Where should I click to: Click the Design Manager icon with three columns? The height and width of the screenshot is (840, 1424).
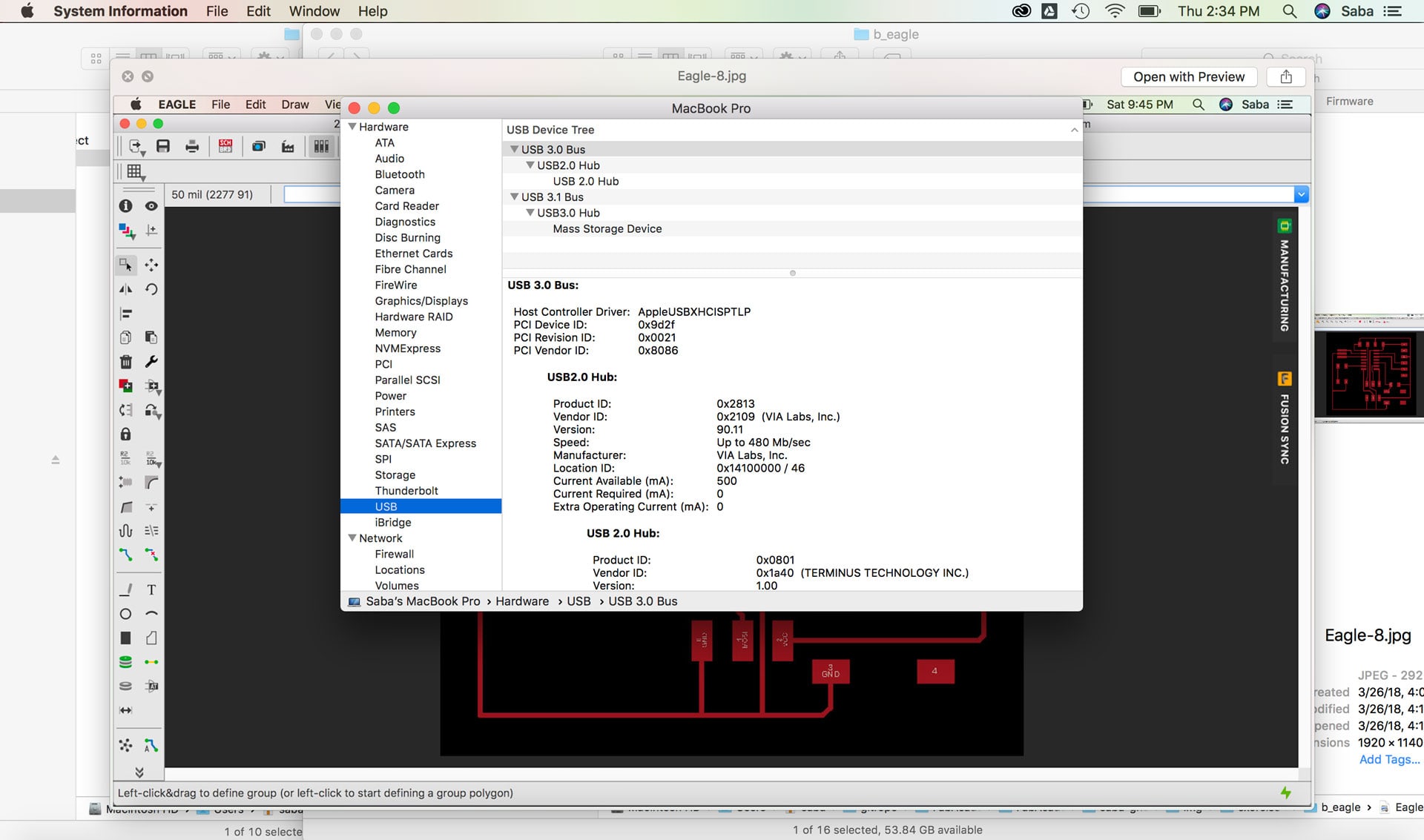click(x=321, y=146)
